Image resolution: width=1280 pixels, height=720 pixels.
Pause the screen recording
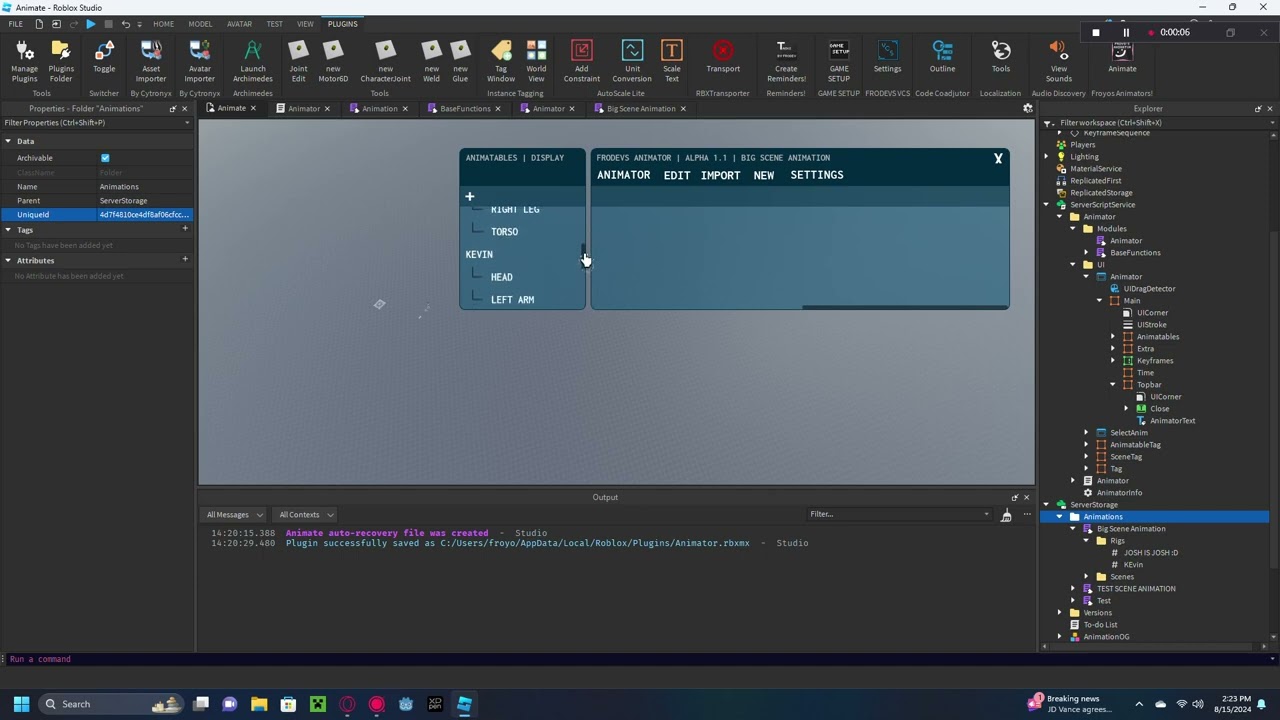1126,33
